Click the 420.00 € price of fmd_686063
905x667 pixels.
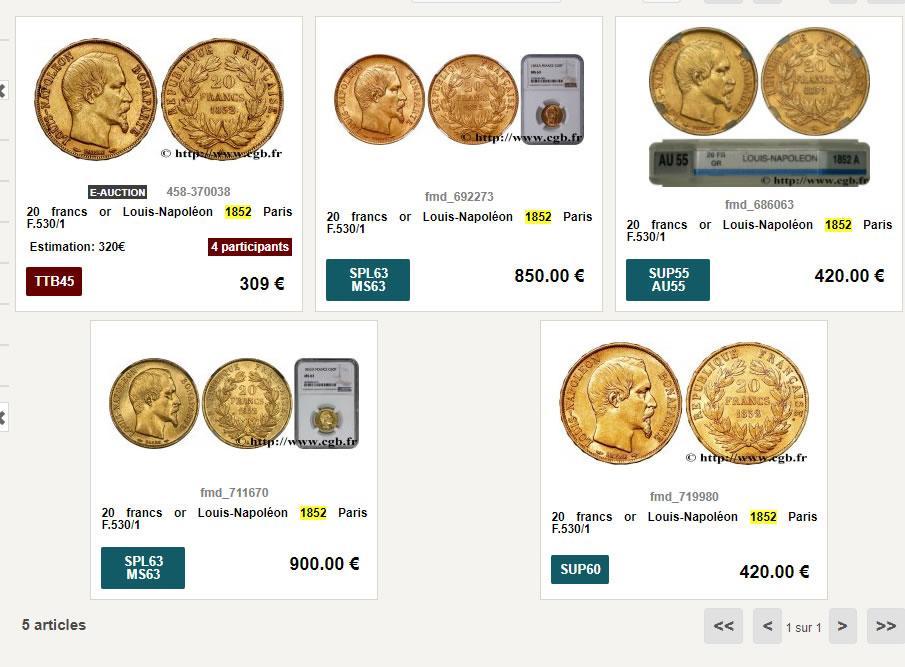pos(849,276)
